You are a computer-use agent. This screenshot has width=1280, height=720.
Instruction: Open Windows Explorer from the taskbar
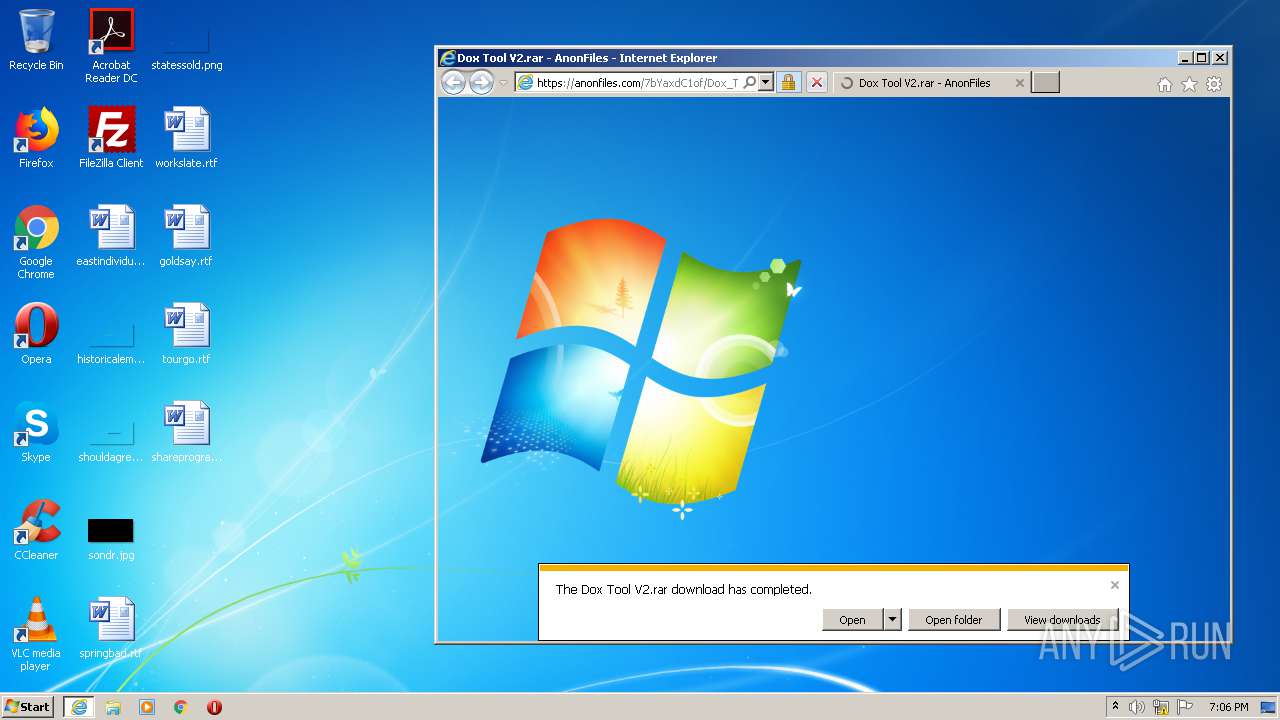pos(113,707)
